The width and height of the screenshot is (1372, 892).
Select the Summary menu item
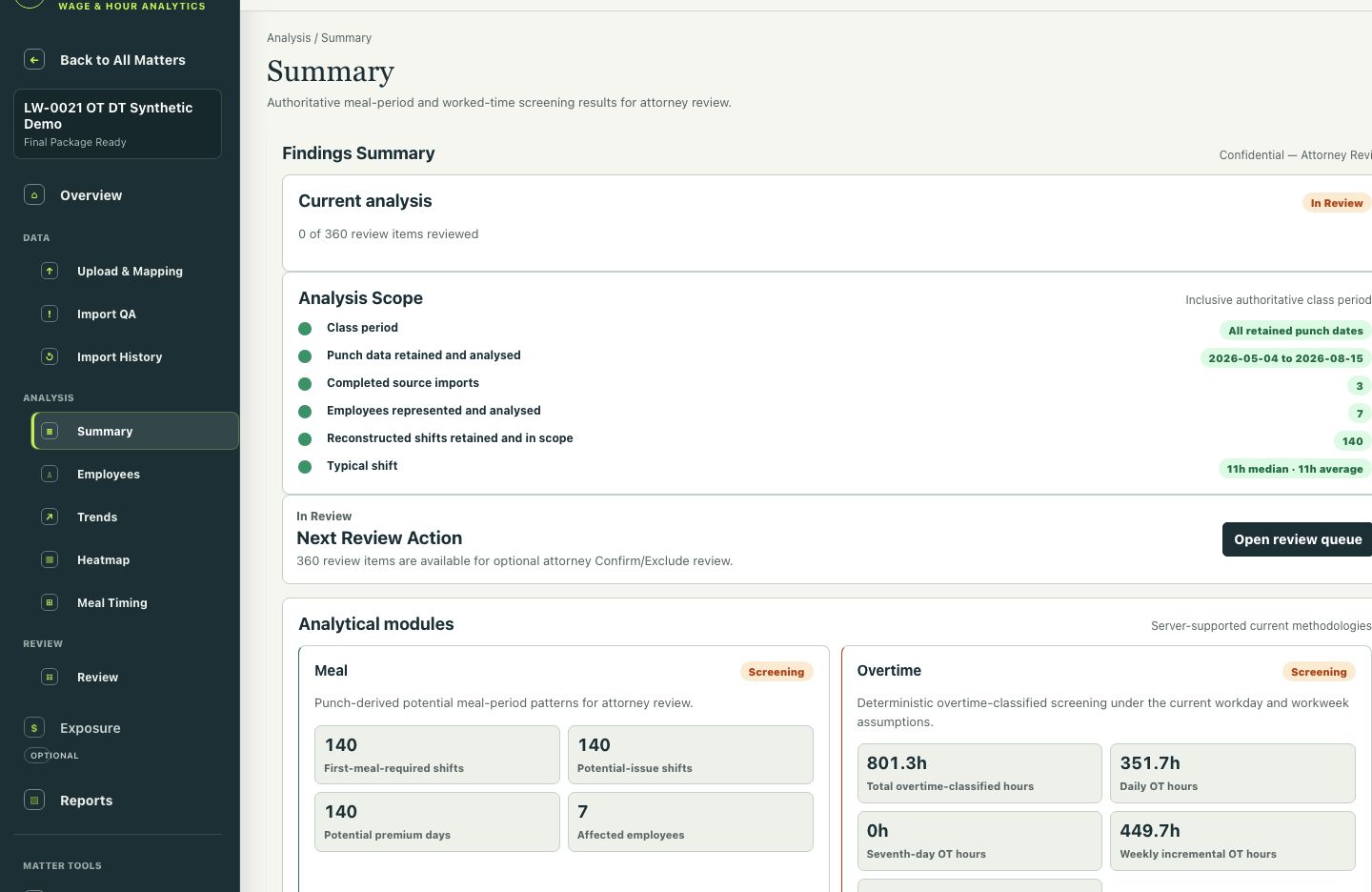[x=134, y=431]
